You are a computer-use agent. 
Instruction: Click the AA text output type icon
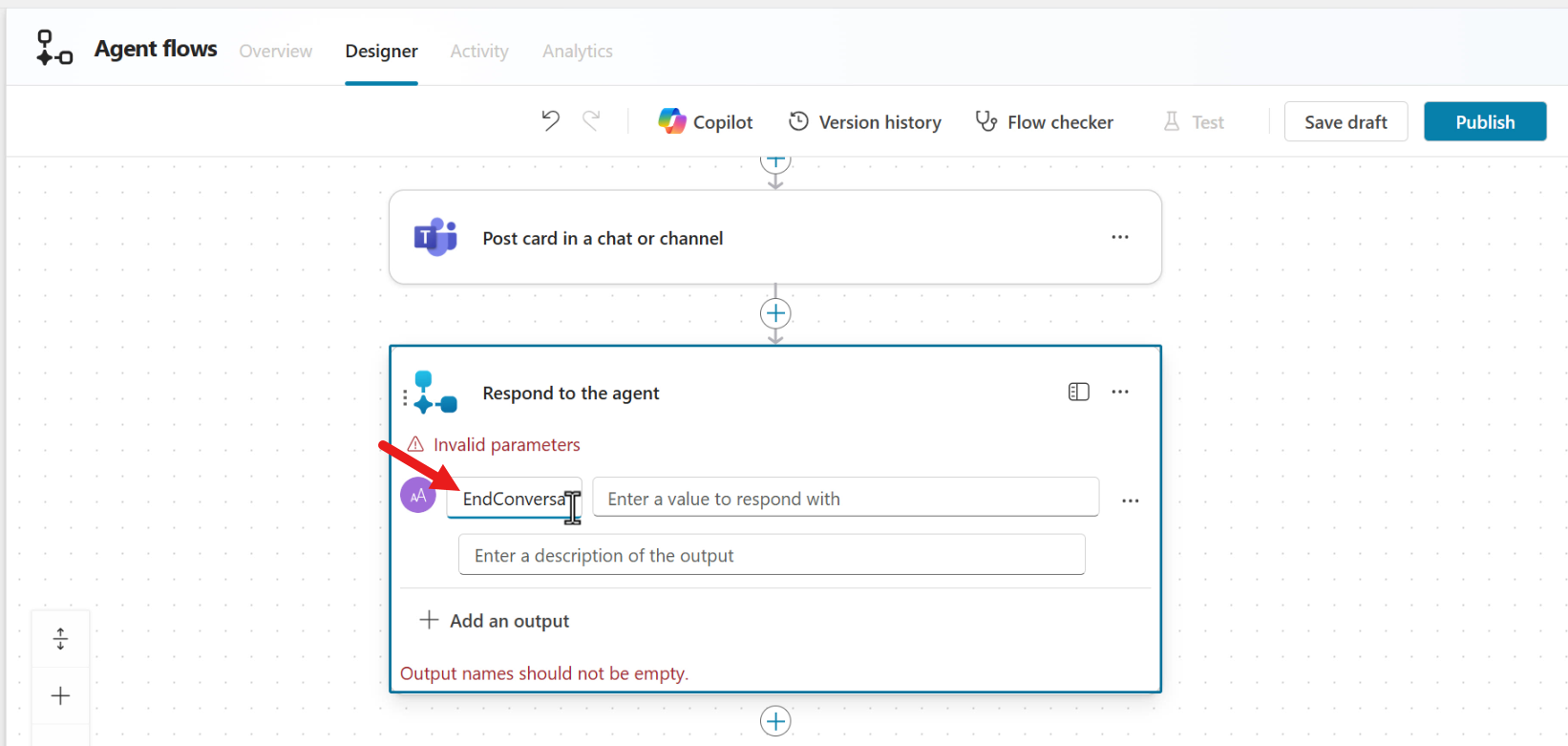pos(418,496)
